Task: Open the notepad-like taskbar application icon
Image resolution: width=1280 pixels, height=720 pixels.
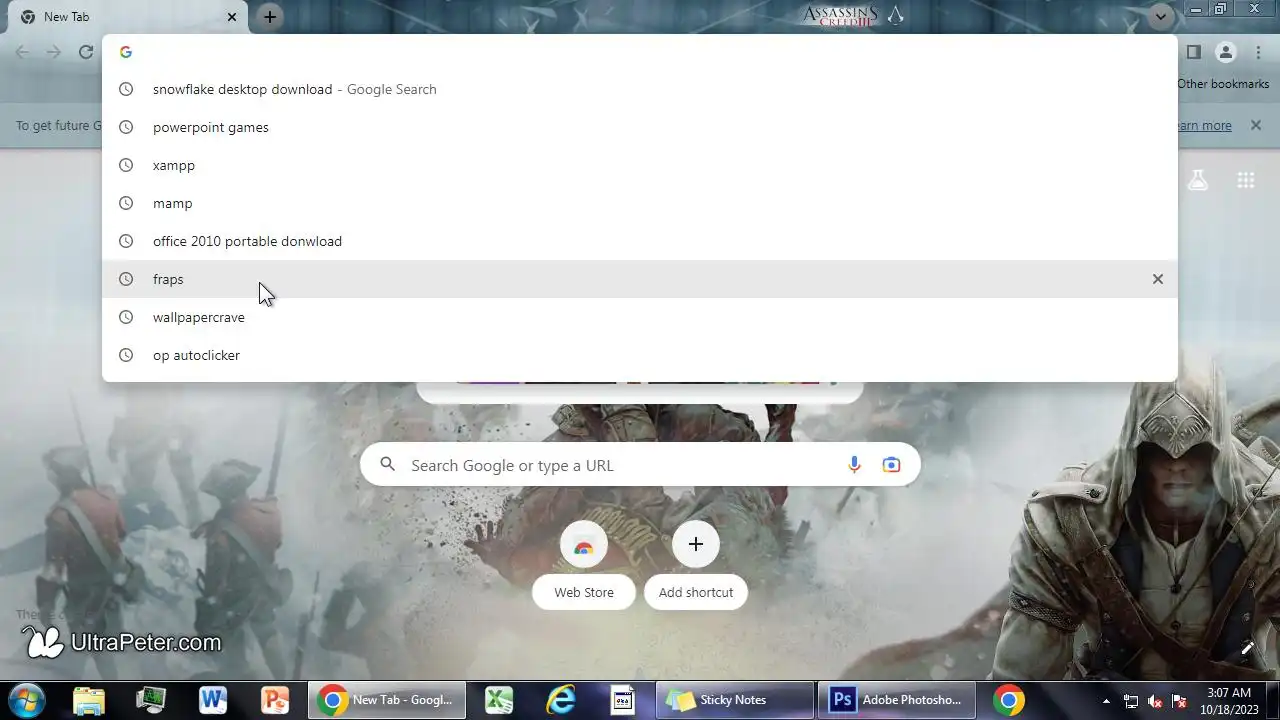Action: (x=623, y=700)
